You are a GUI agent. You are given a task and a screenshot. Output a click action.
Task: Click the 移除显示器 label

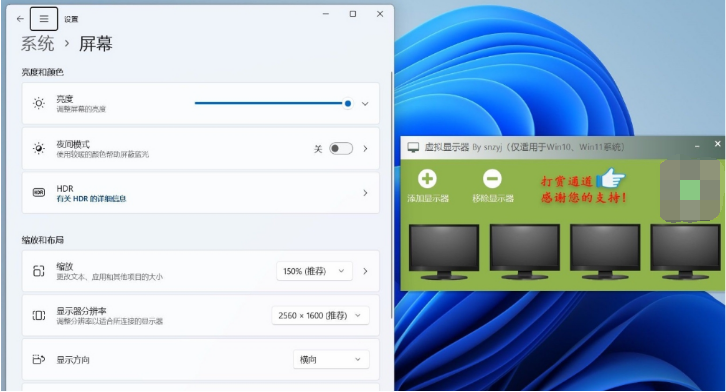point(493,199)
